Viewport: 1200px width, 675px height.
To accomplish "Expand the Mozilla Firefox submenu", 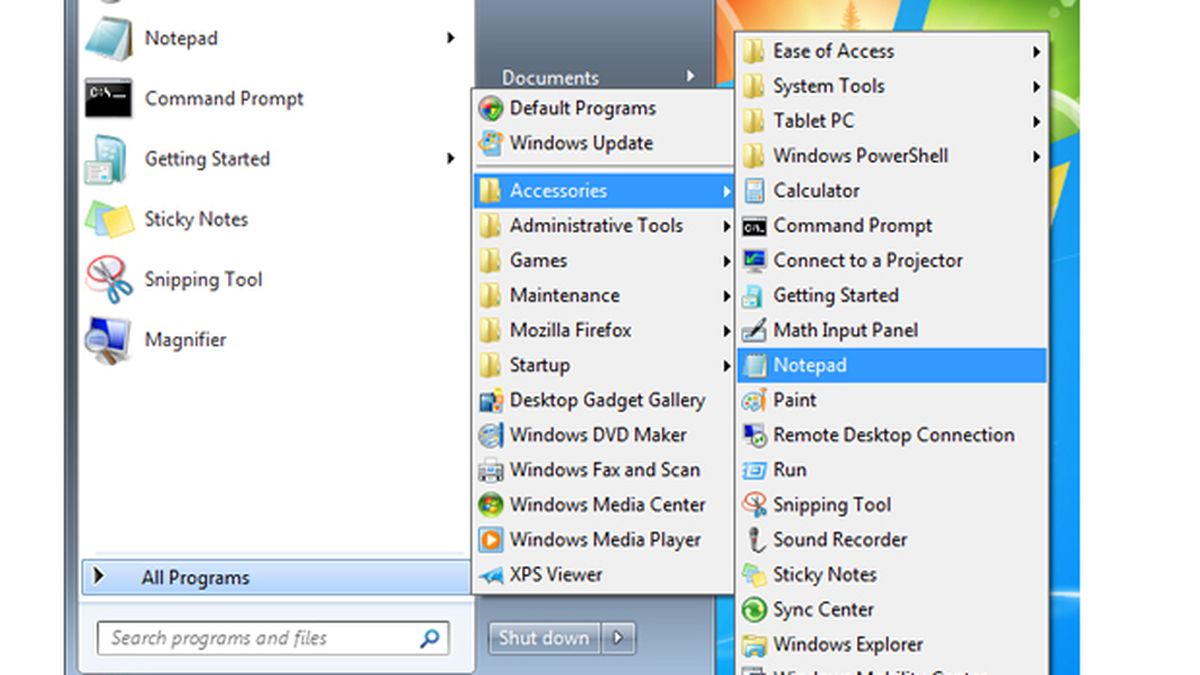I will point(571,330).
